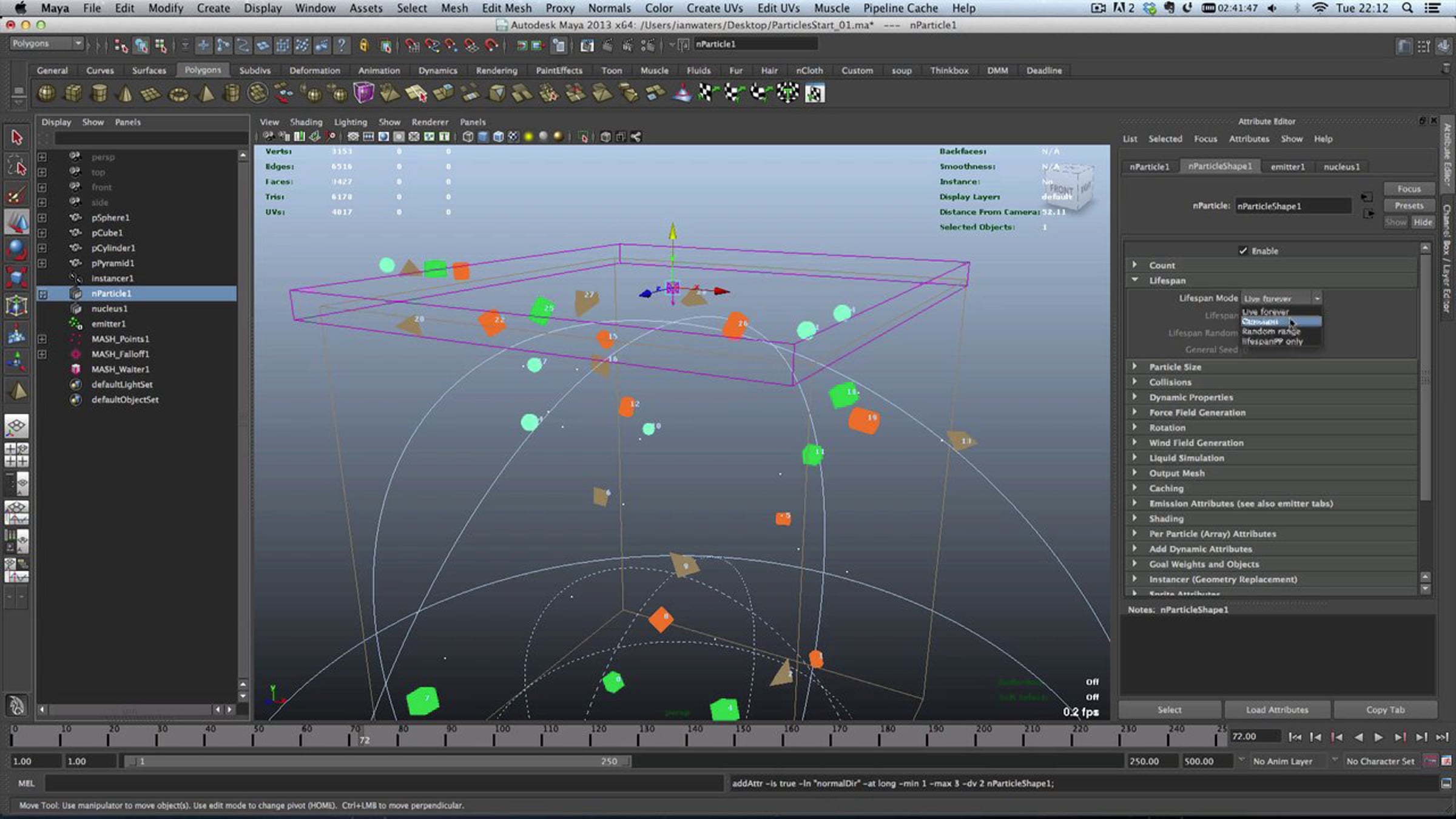Uncheck the Enable checkbox in Attribute Editor
The width and height of the screenshot is (1456, 819).
1243,251
